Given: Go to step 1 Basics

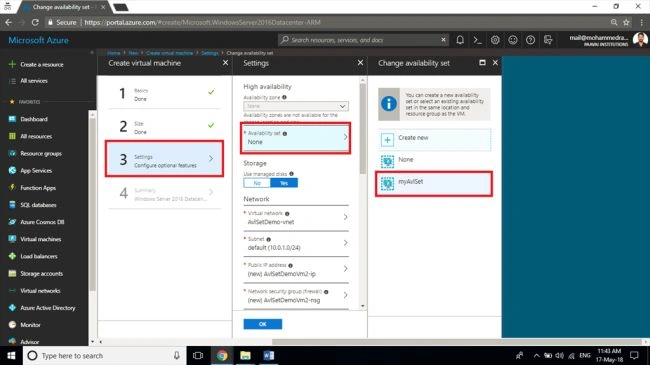Looking at the screenshot, I should [165, 94].
